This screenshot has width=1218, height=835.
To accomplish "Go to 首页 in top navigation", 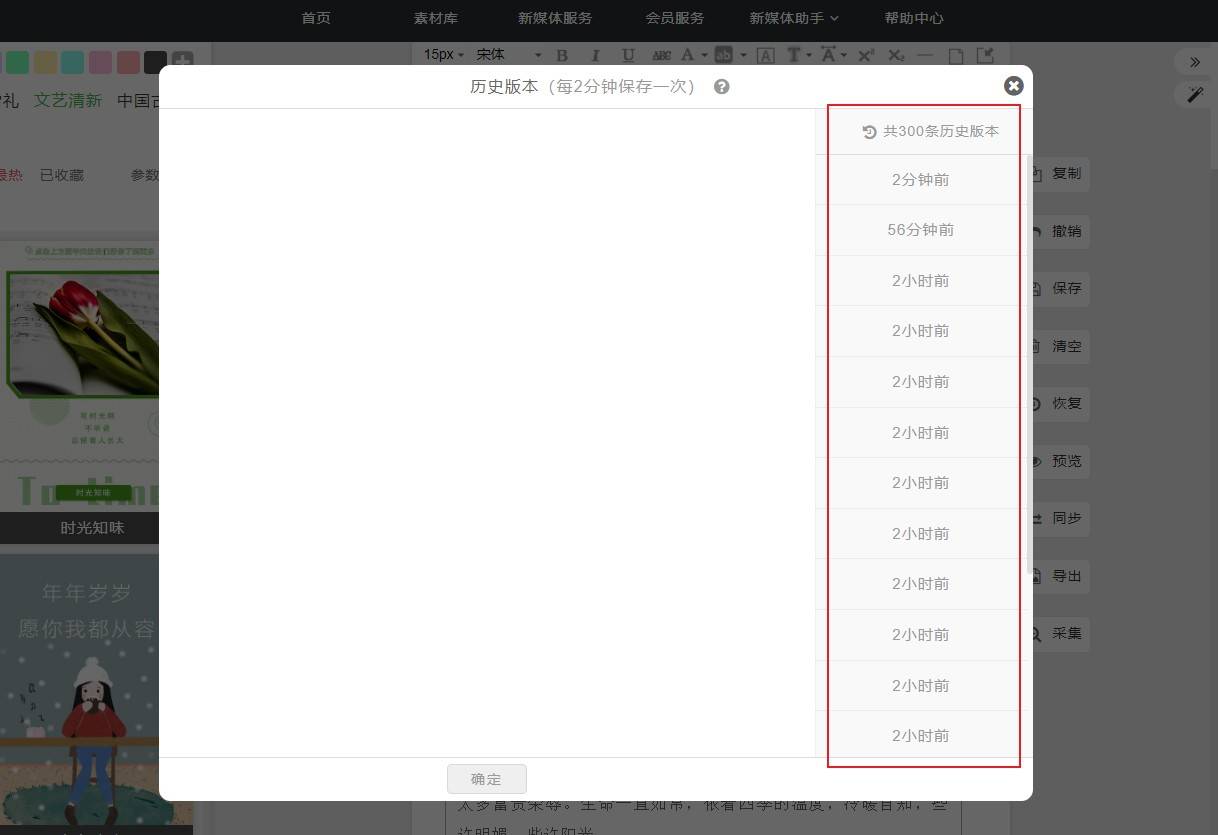I will [316, 18].
